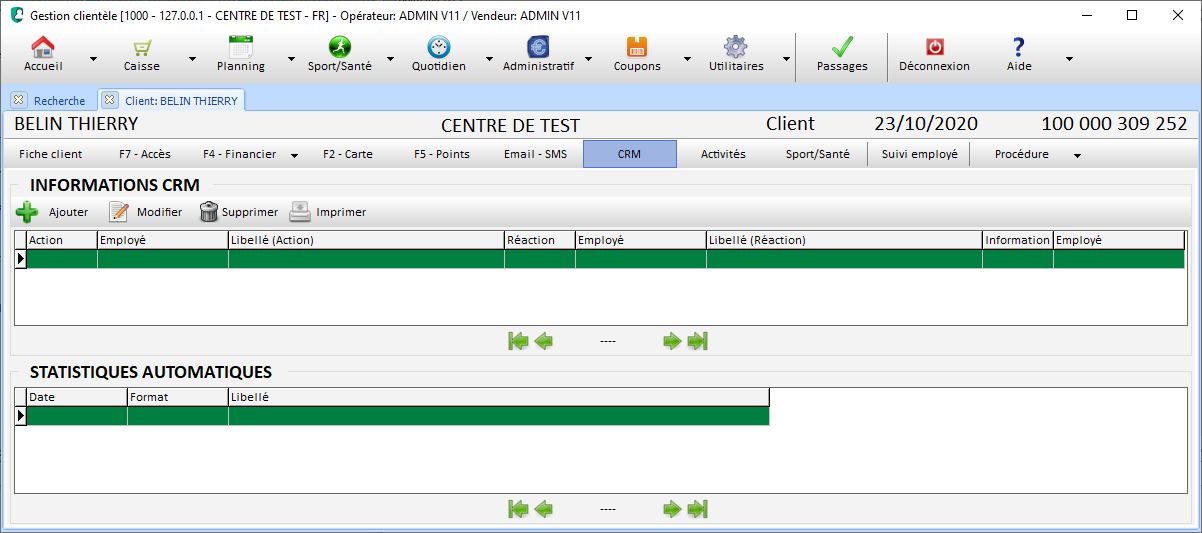Expand the Sport/Santé toolbar dropdown arrow
This screenshot has width=1202, height=533.
[x=390, y=59]
